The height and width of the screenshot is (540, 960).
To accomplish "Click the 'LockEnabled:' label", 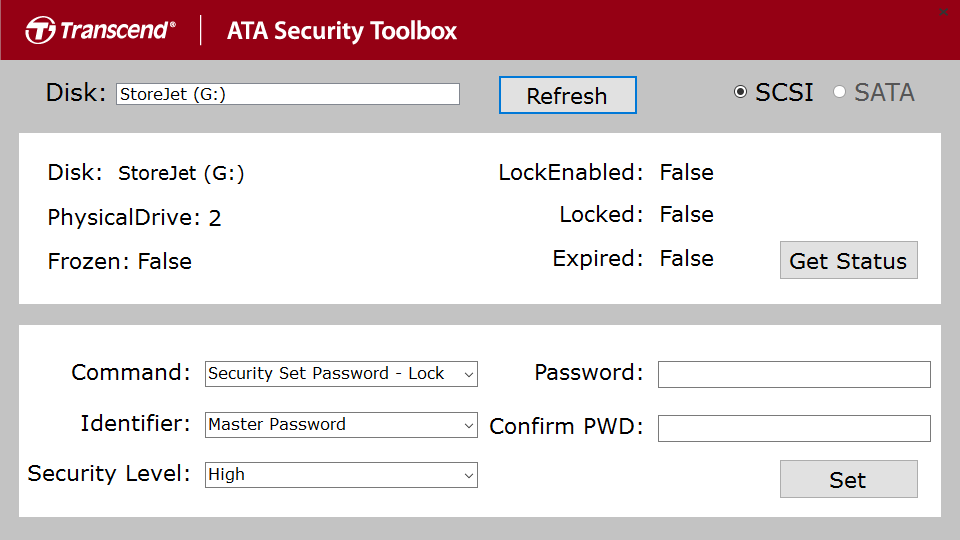I will (x=571, y=173).
